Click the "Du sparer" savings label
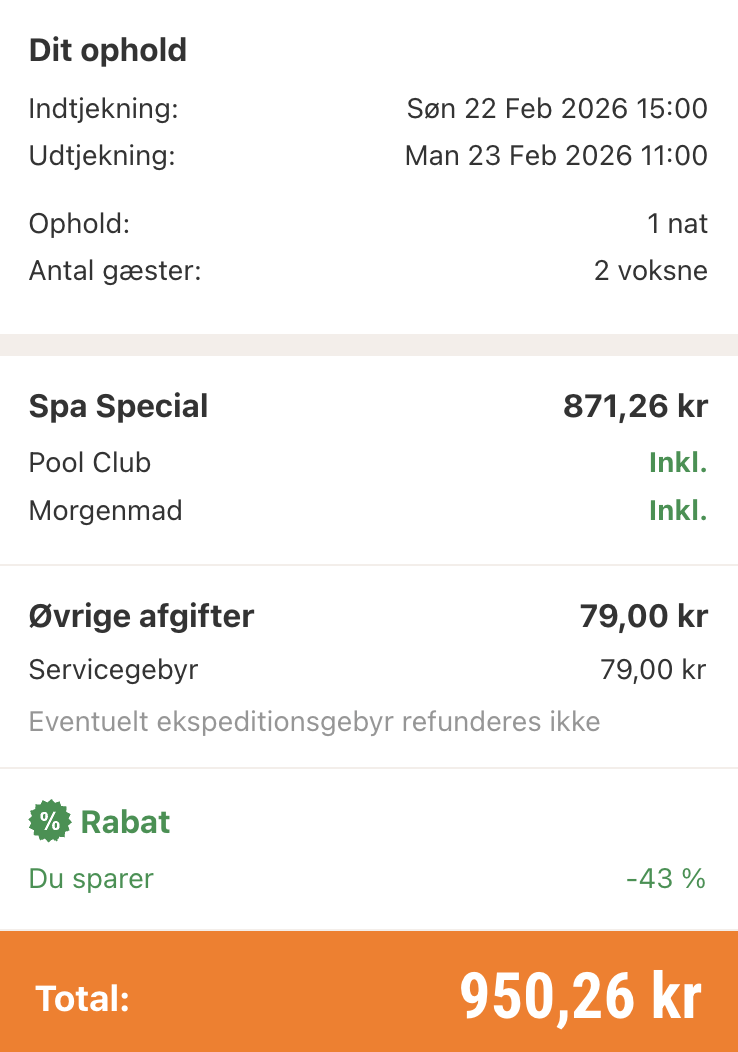 (91, 879)
